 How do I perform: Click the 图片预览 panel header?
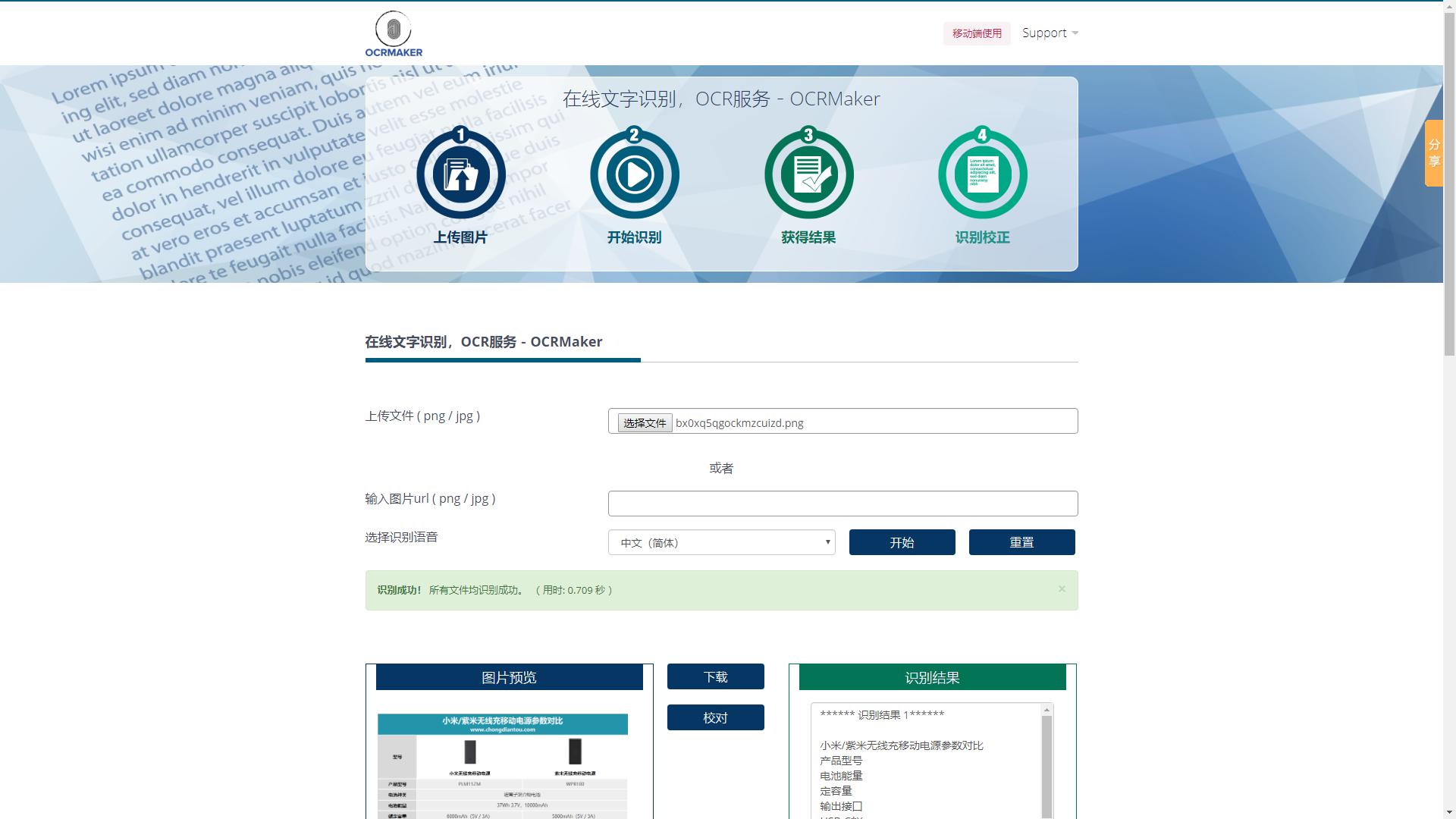pos(510,678)
